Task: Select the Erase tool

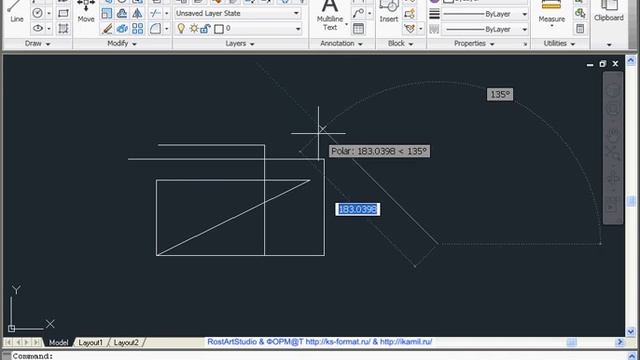Action: (107, 29)
